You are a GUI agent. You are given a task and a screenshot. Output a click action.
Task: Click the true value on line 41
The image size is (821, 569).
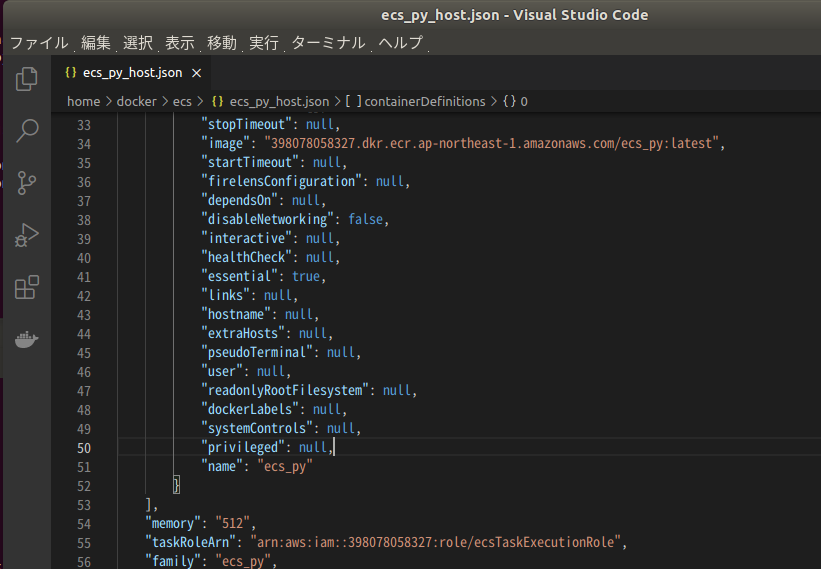(306, 276)
